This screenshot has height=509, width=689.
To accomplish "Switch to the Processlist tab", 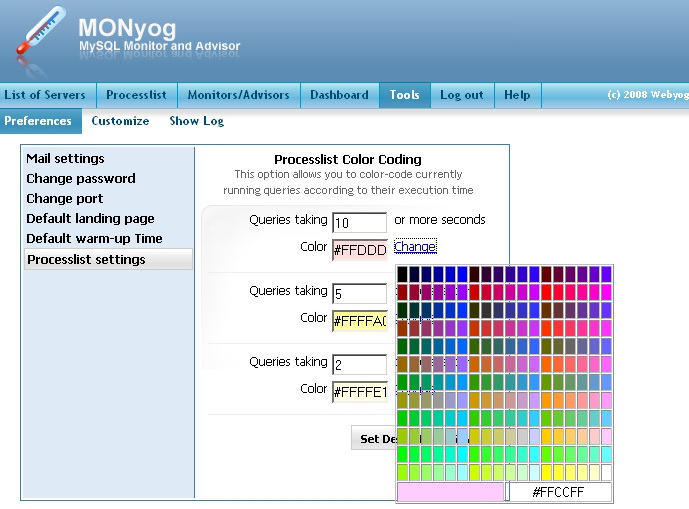I will point(136,95).
